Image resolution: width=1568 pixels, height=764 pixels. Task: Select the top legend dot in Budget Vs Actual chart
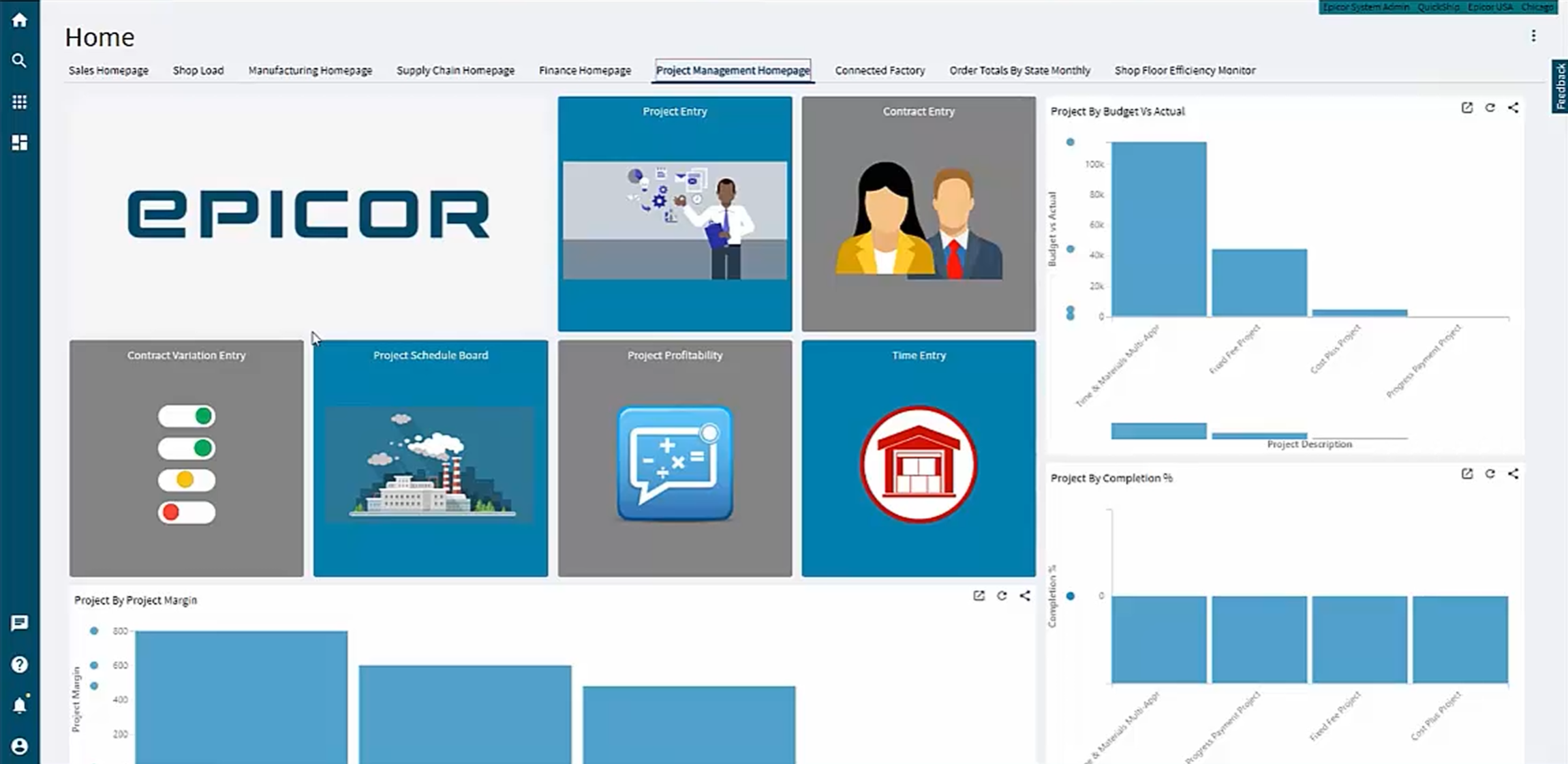tap(1070, 142)
